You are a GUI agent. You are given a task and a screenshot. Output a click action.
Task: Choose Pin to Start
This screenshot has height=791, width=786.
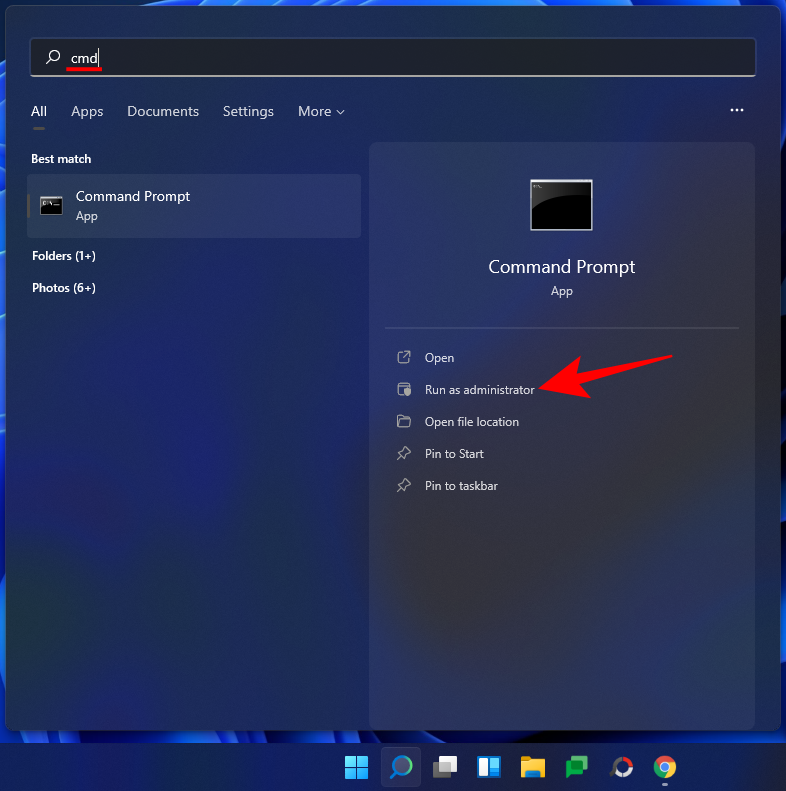(454, 454)
